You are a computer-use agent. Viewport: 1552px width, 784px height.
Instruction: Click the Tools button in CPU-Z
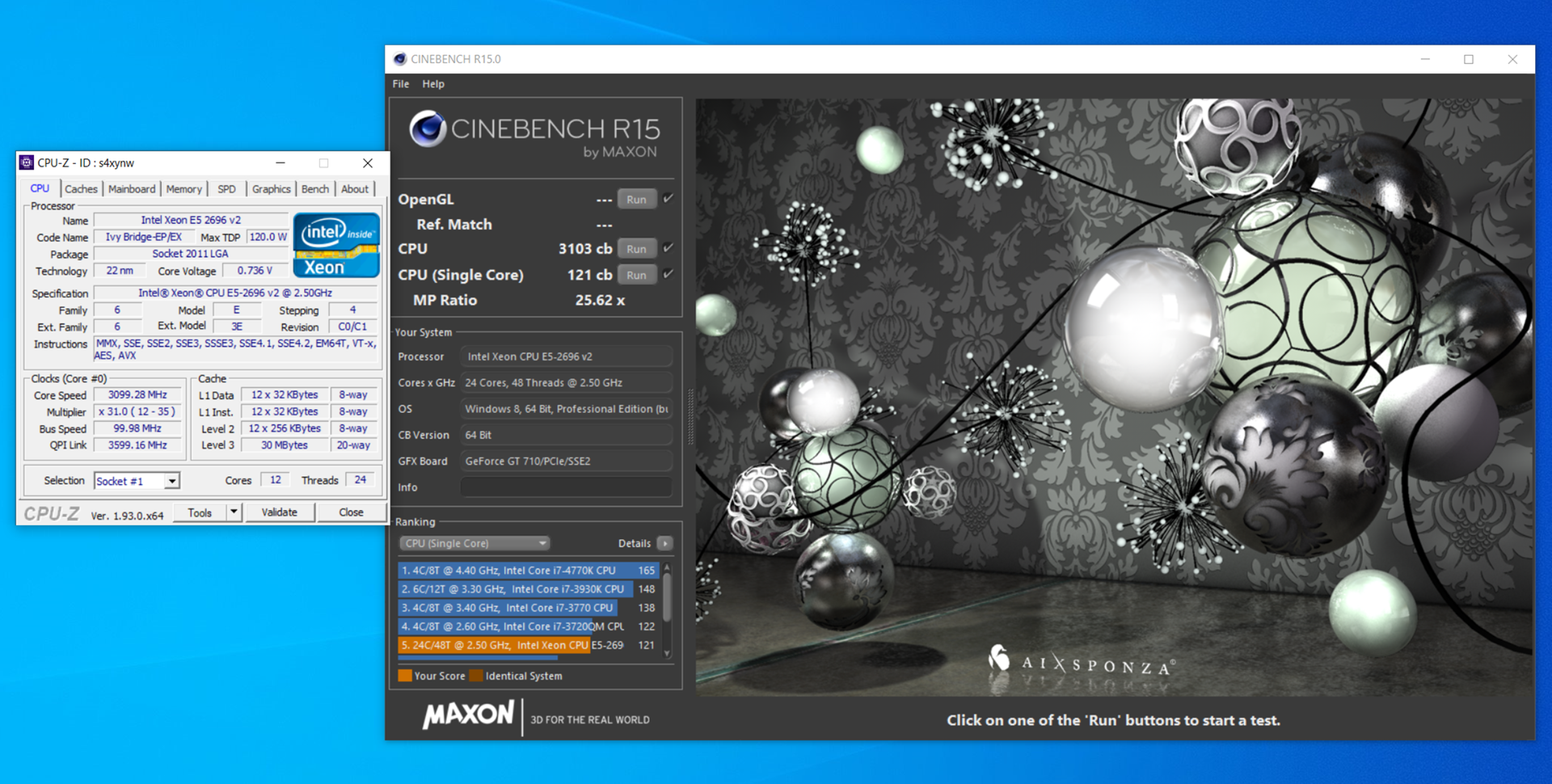200,512
